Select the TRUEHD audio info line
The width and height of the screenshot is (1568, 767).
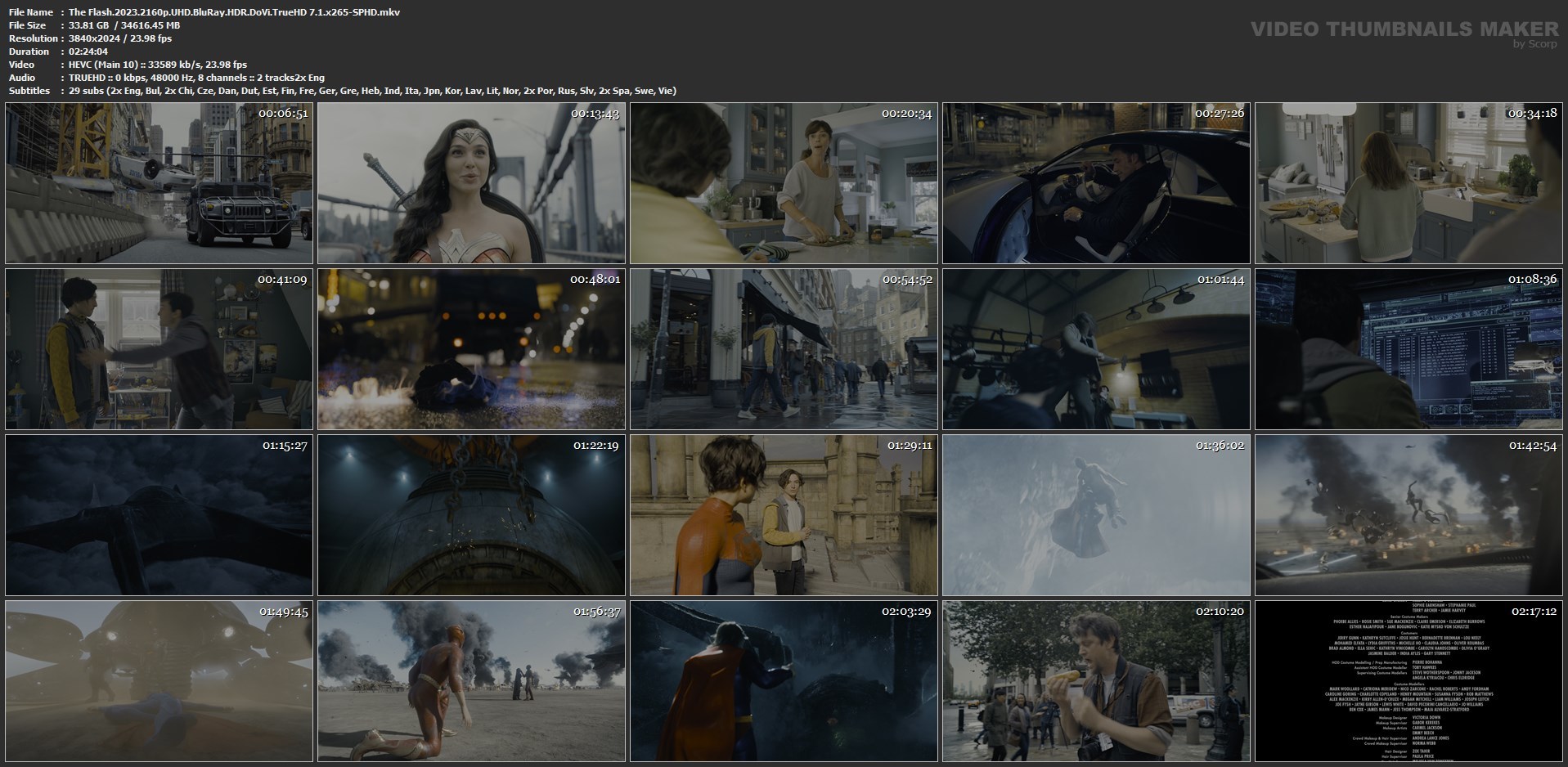point(196,78)
